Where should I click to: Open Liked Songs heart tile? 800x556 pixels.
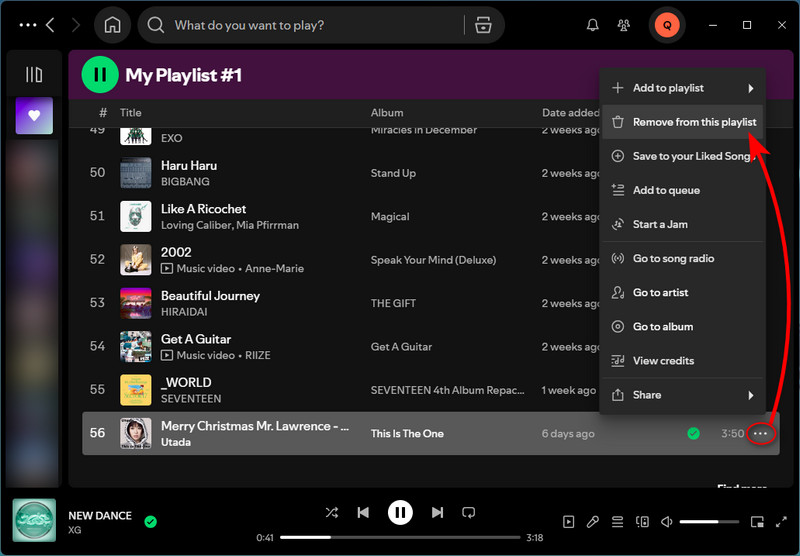[34, 116]
